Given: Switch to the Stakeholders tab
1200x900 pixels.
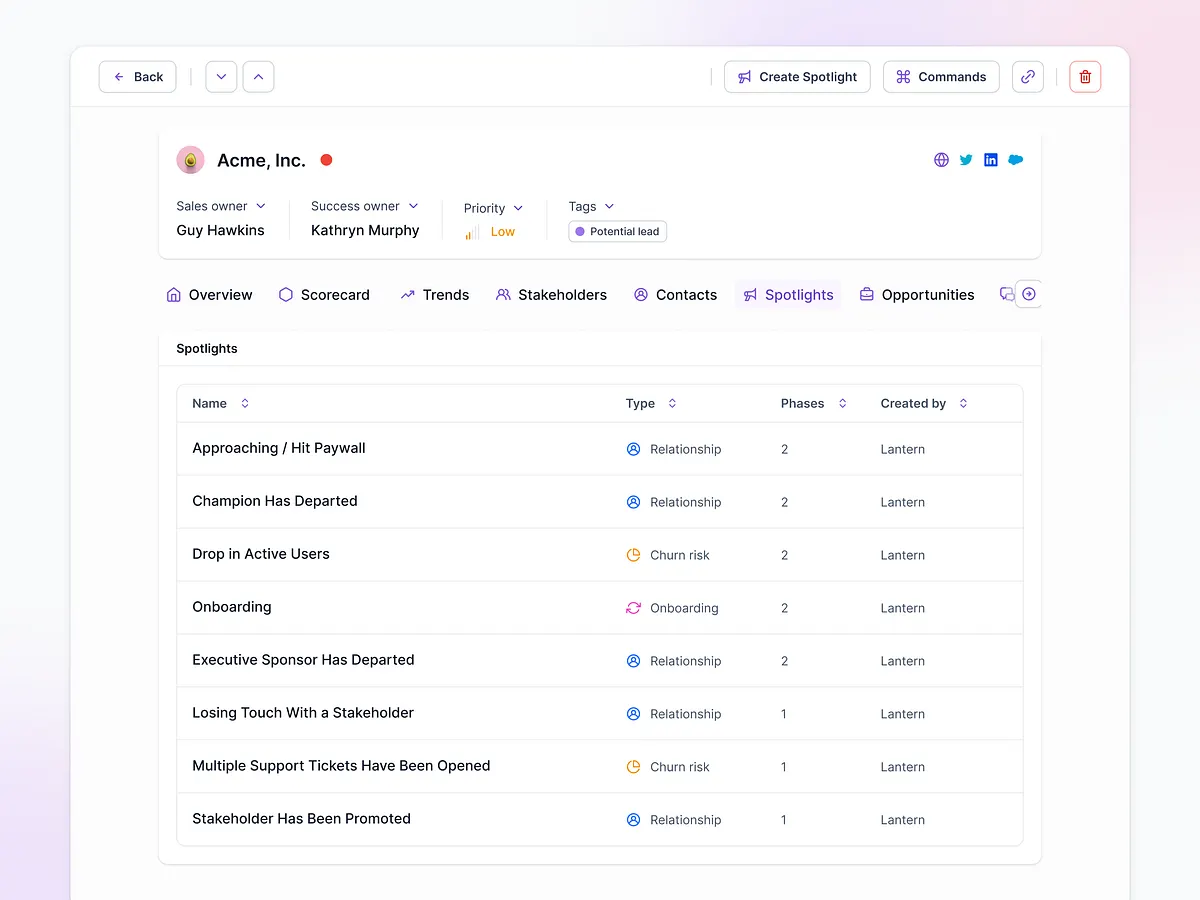Looking at the screenshot, I should point(551,295).
